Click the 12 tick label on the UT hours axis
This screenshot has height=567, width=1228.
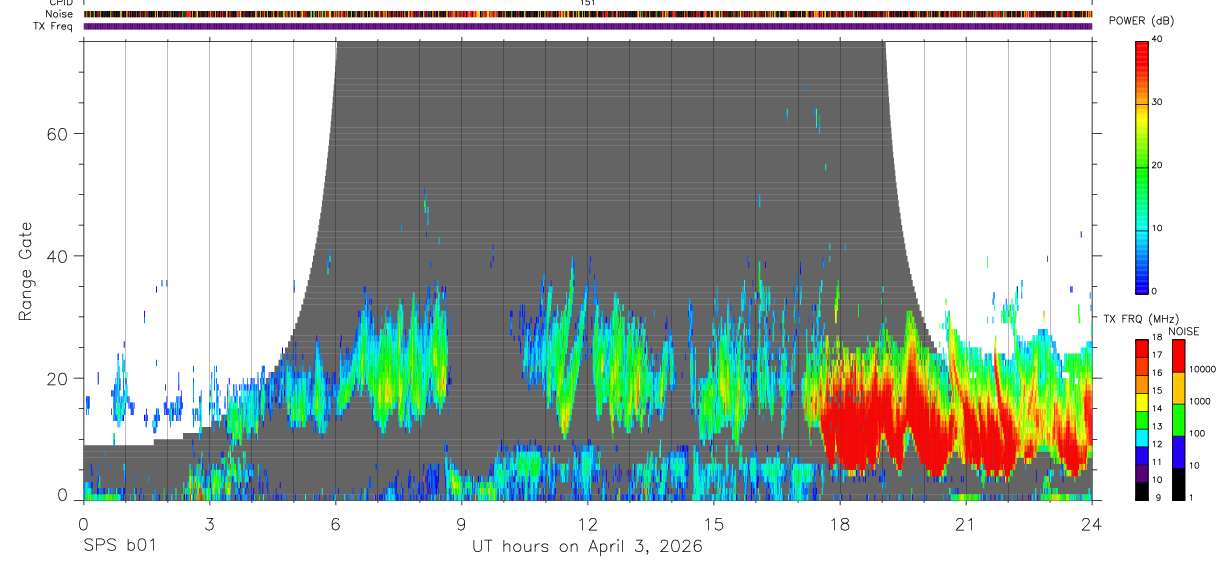(587, 524)
